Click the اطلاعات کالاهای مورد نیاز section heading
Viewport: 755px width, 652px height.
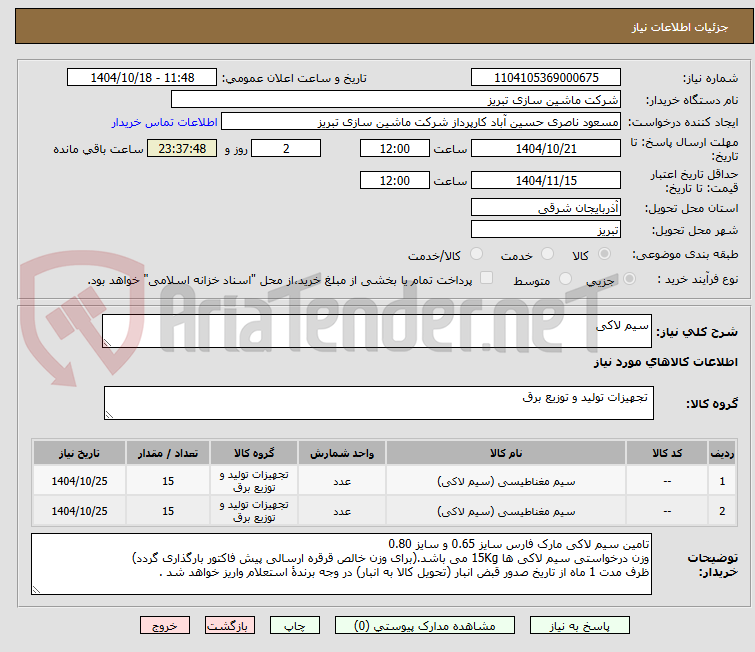click(665, 362)
